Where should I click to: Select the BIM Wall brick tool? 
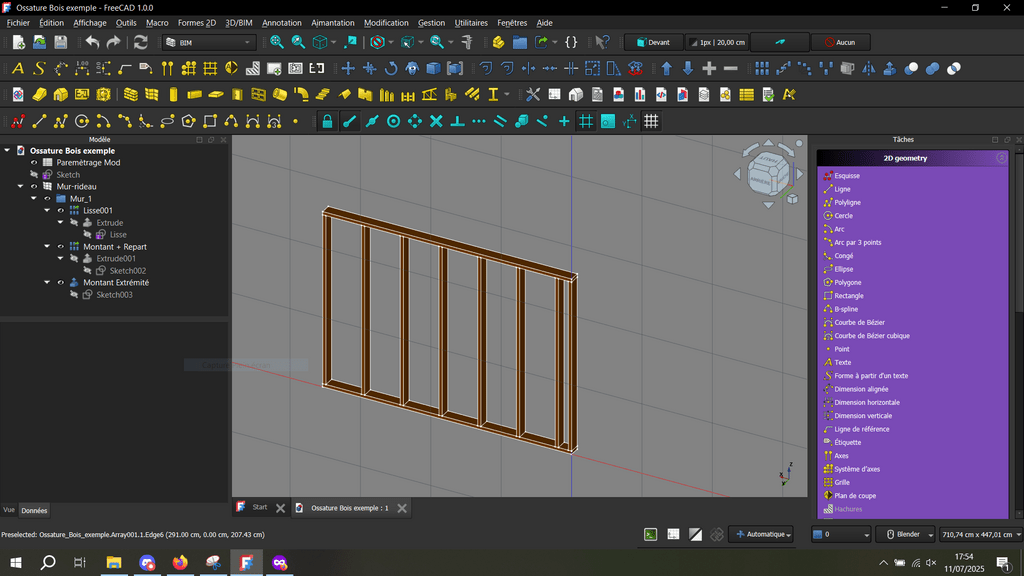tap(131, 95)
